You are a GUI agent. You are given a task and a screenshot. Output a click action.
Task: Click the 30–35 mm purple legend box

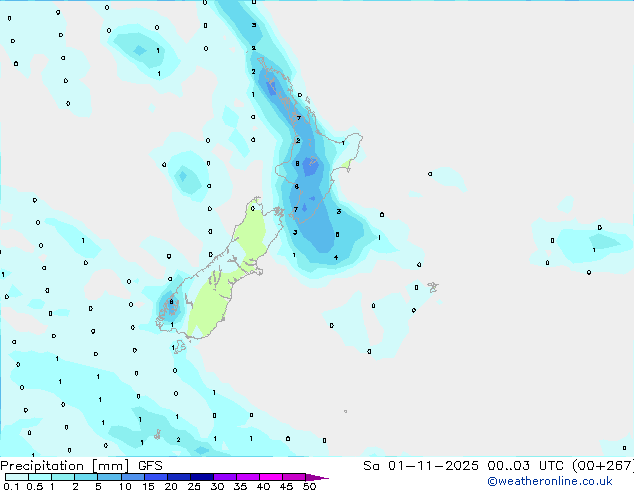pos(225,477)
